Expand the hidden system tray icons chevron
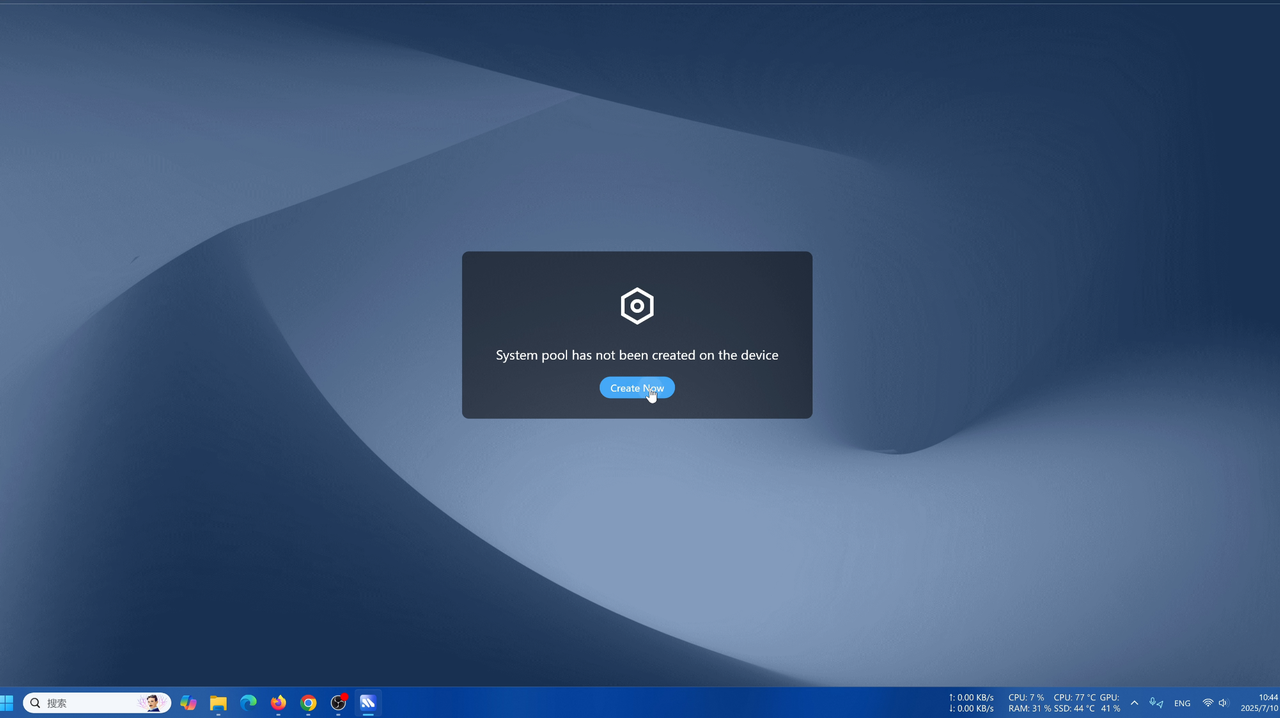This screenshot has width=1280, height=718. click(1134, 703)
